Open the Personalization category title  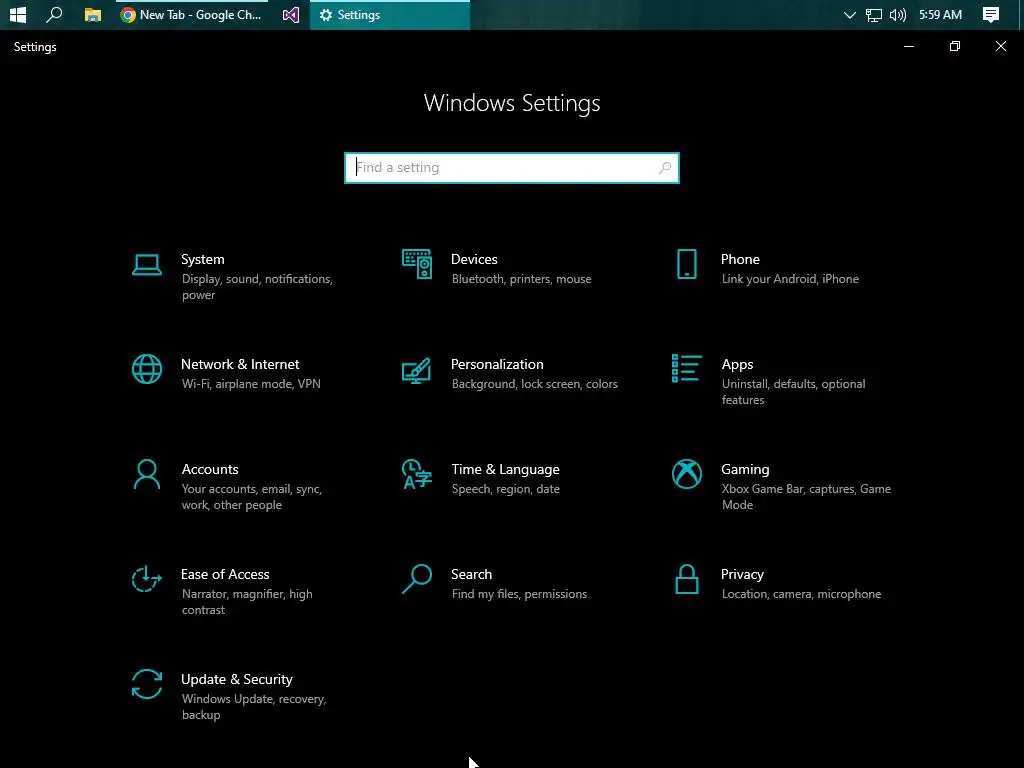point(497,364)
